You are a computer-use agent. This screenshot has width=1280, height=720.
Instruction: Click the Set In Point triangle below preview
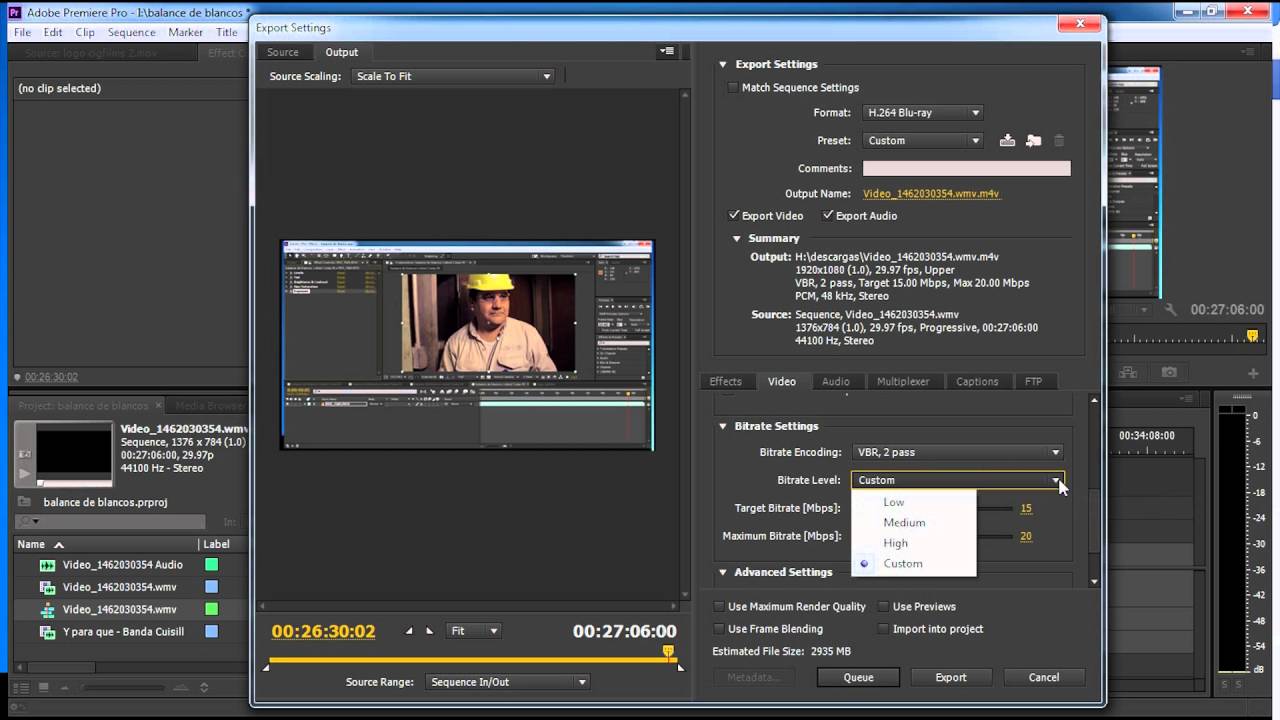point(409,631)
